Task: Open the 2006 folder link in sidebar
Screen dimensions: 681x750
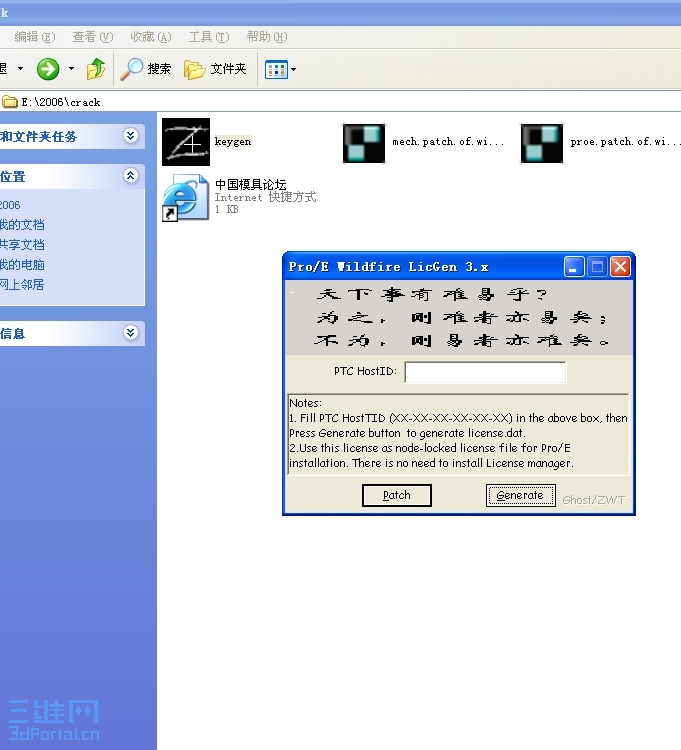Action: pyautogui.click(x=10, y=205)
